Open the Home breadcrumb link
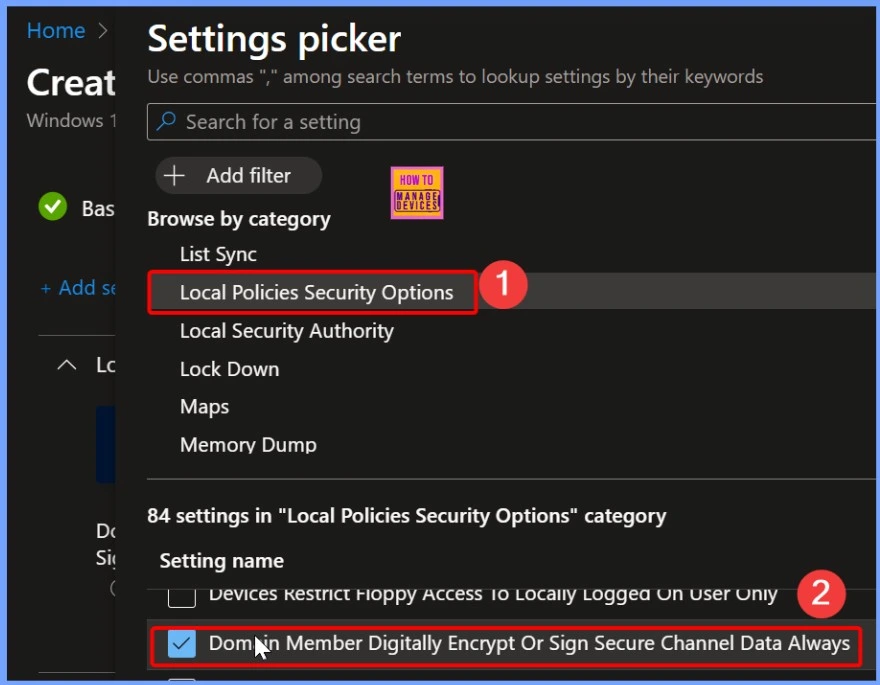The height and width of the screenshot is (685, 880). tap(56, 31)
